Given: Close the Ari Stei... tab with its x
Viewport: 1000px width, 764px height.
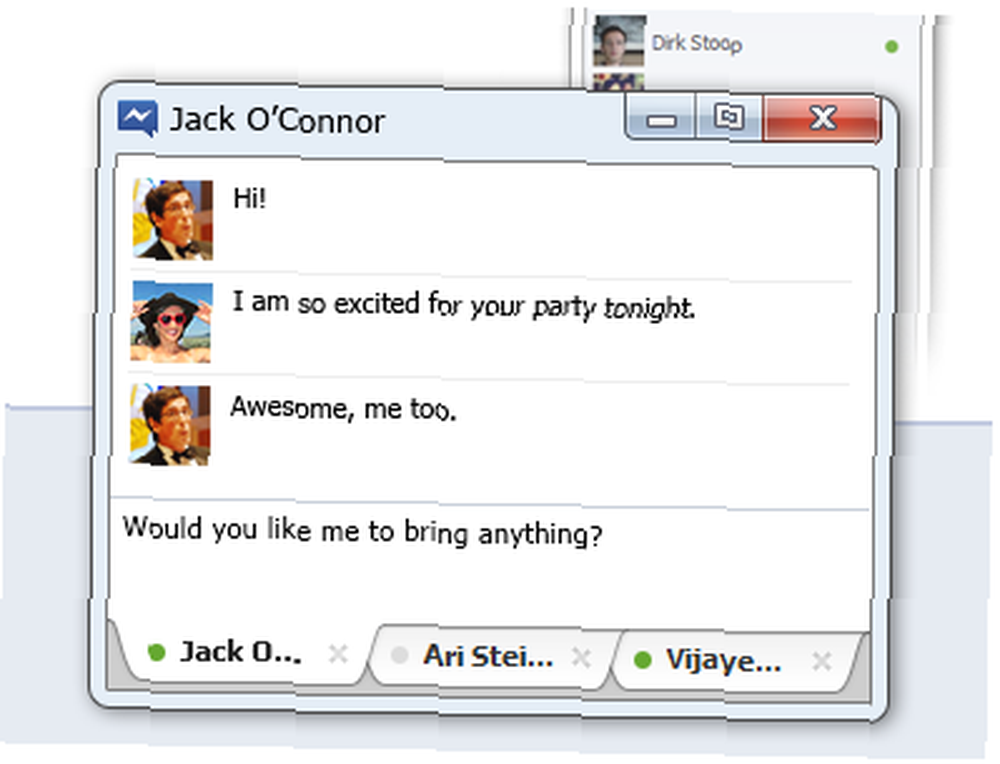Looking at the screenshot, I should (581, 657).
